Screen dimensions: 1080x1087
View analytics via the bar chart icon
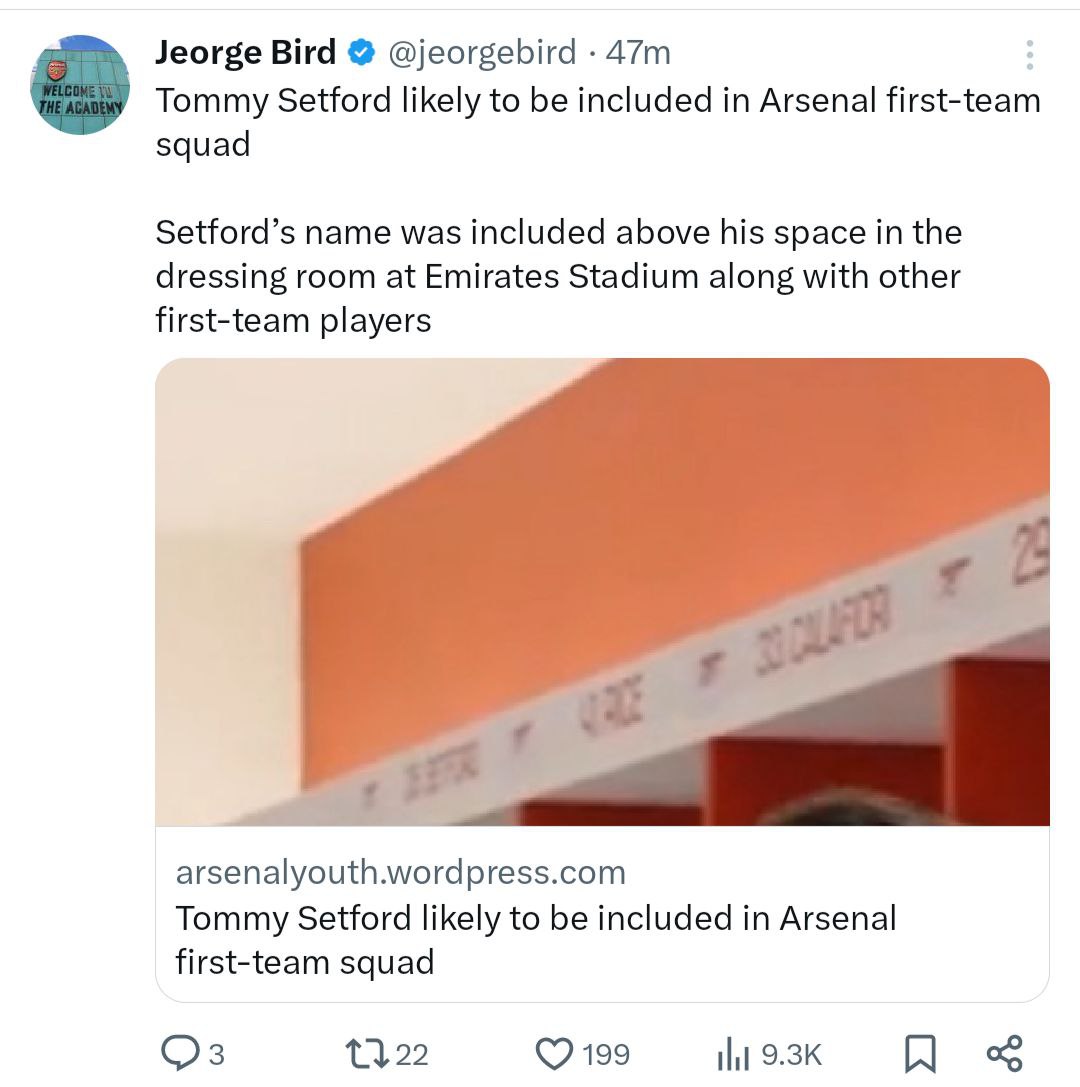(x=734, y=1053)
